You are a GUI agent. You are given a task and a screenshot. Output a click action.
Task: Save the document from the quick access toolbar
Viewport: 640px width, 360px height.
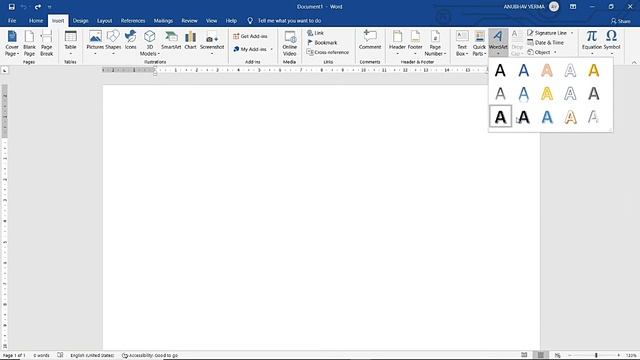[x=11, y=7]
